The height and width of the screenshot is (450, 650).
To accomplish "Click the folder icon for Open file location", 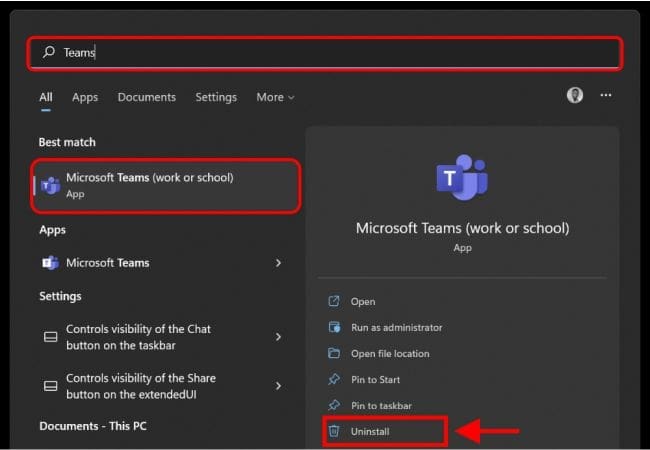I will [334, 354].
